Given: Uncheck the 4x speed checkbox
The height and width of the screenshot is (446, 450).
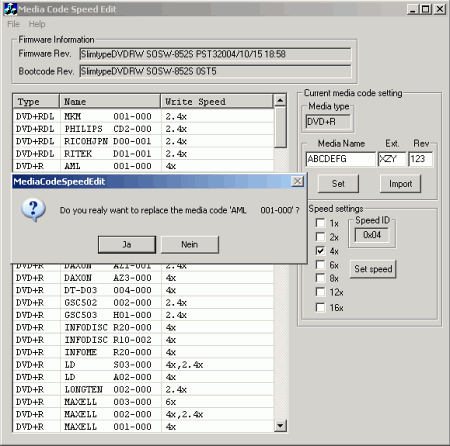Looking at the screenshot, I should [x=320, y=251].
